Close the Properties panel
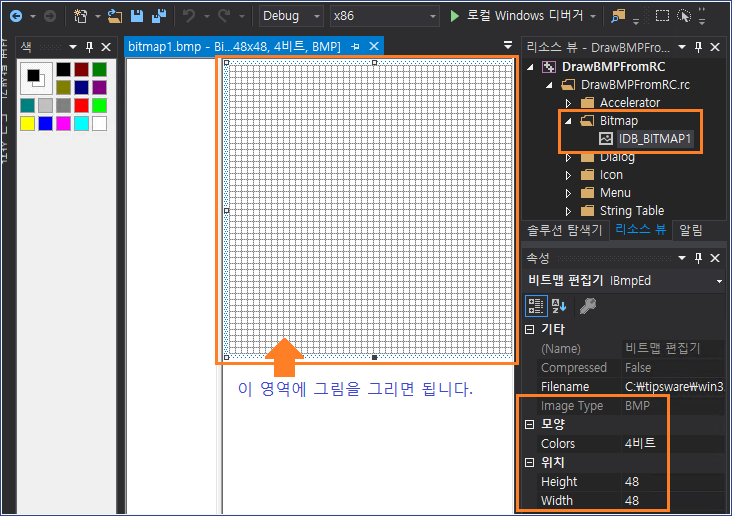 pyautogui.click(x=715, y=258)
